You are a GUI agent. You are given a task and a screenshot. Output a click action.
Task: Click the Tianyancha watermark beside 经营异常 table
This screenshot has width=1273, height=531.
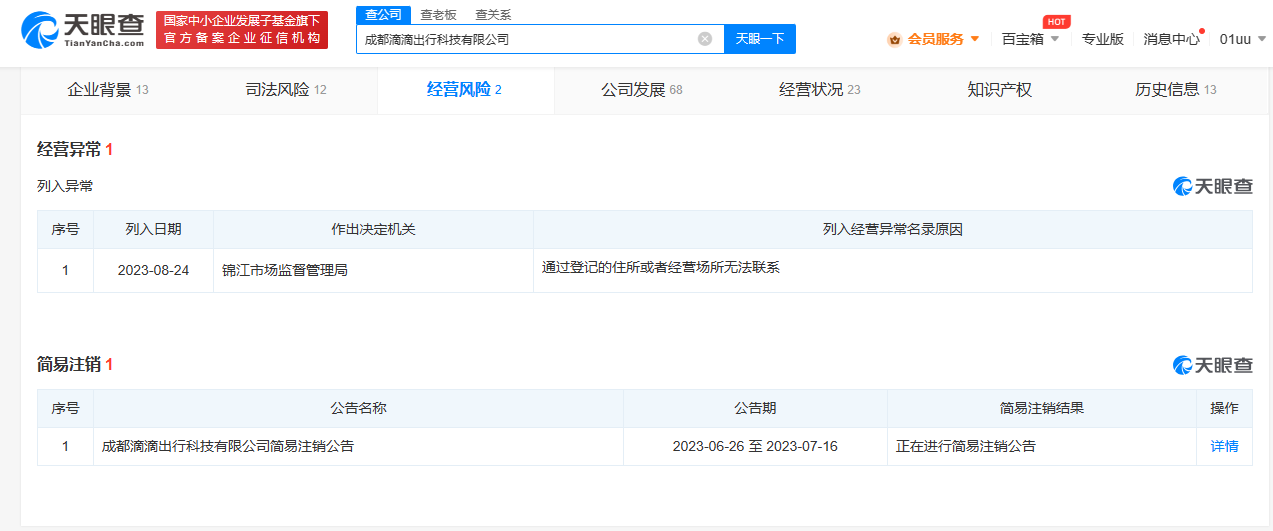point(1212,186)
